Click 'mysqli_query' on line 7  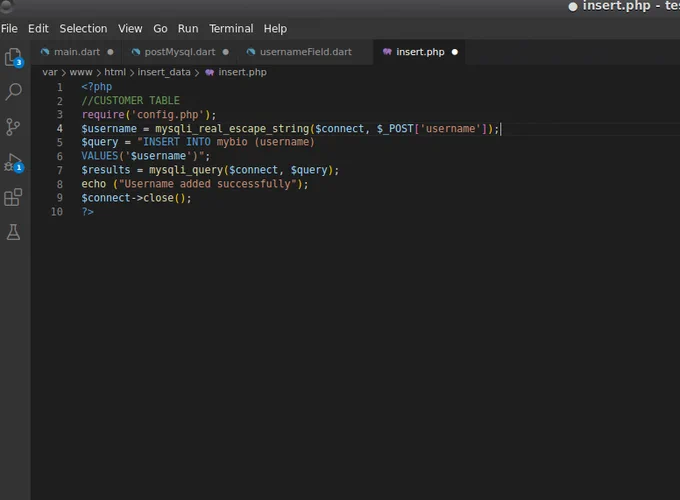click(x=186, y=170)
